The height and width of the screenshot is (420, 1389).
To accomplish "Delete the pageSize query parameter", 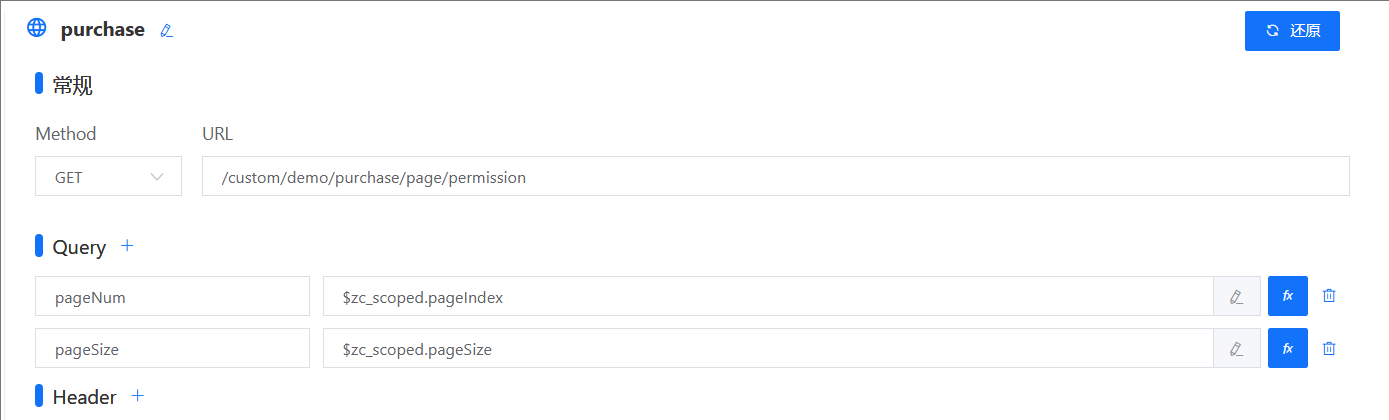I will (x=1329, y=348).
